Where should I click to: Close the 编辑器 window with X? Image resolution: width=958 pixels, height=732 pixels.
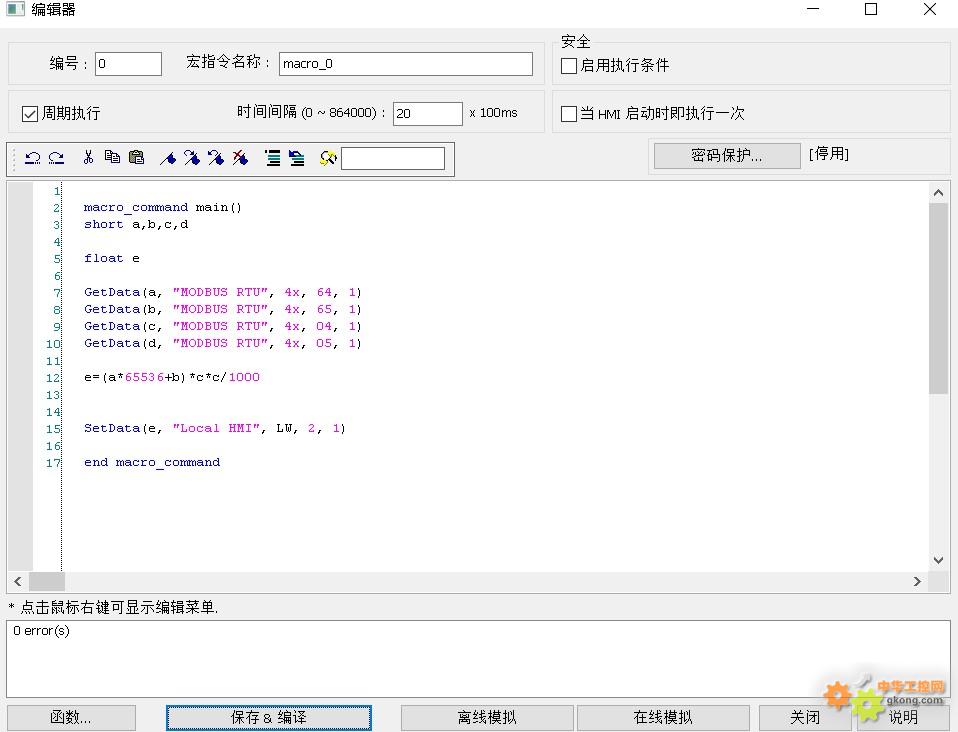[930, 9]
